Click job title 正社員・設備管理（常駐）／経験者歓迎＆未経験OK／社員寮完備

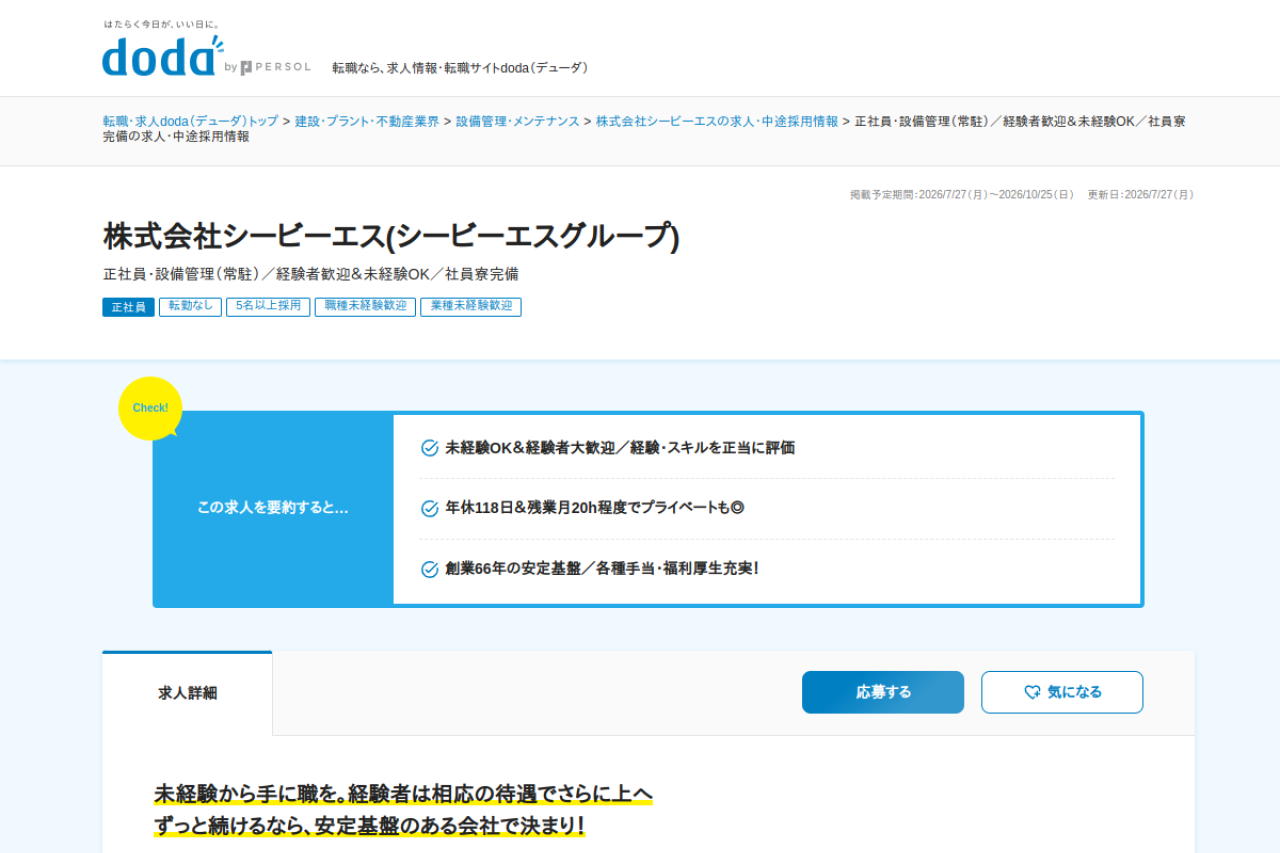point(311,274)
